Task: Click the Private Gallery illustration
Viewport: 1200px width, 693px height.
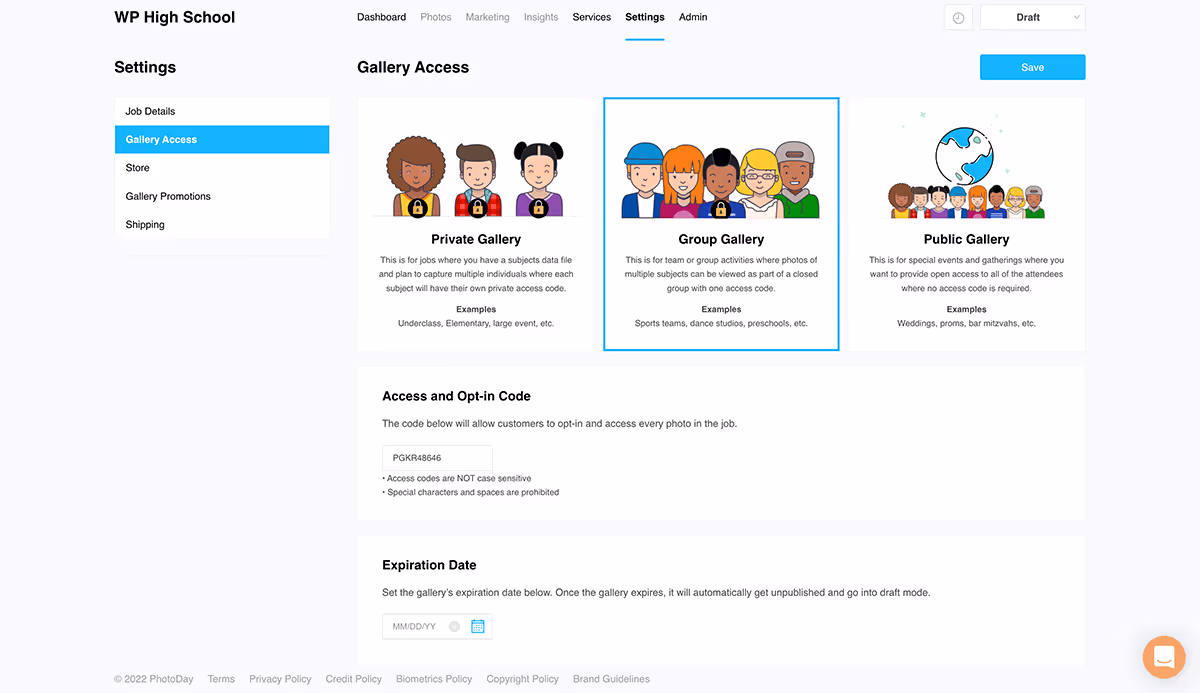Action: [476, 178]
